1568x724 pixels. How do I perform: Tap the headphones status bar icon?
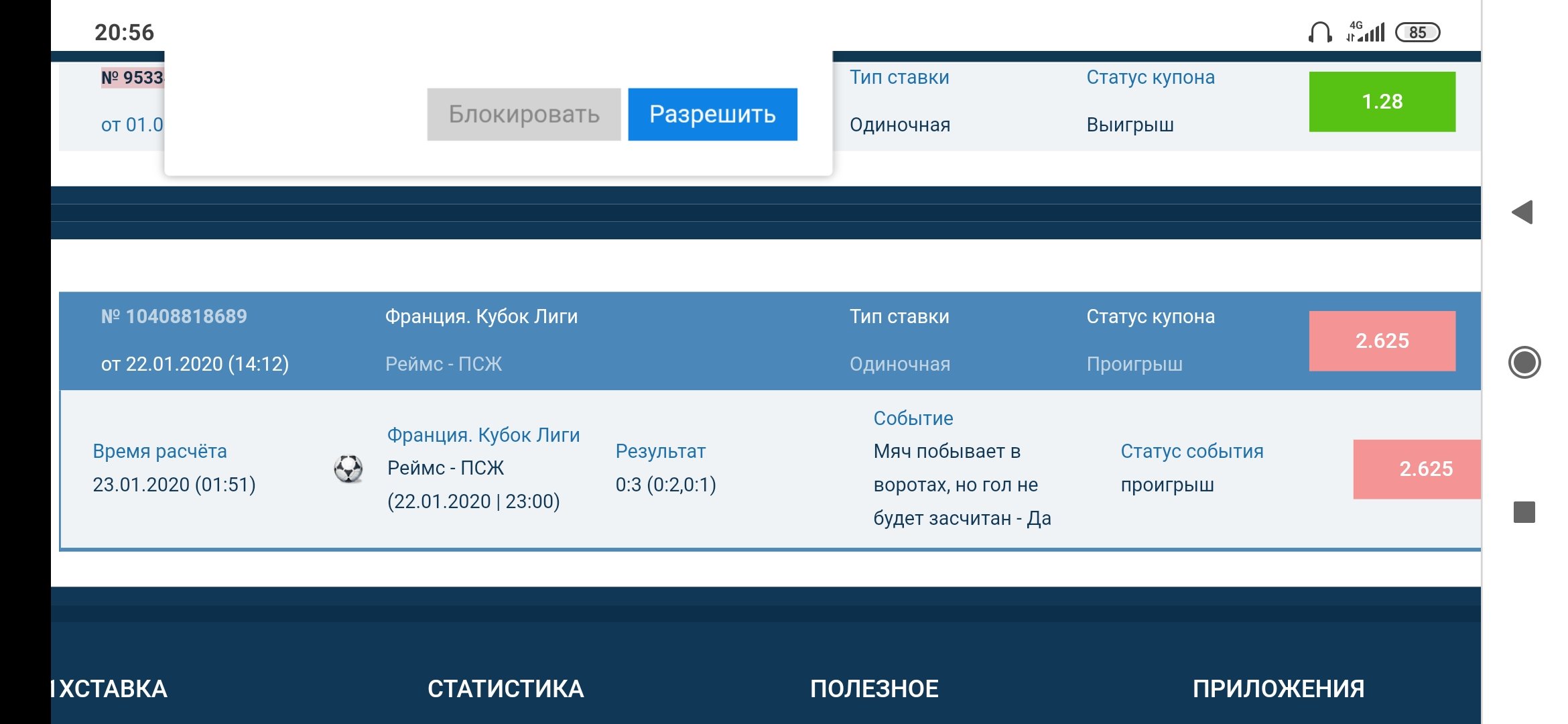tap(1319, 32)
